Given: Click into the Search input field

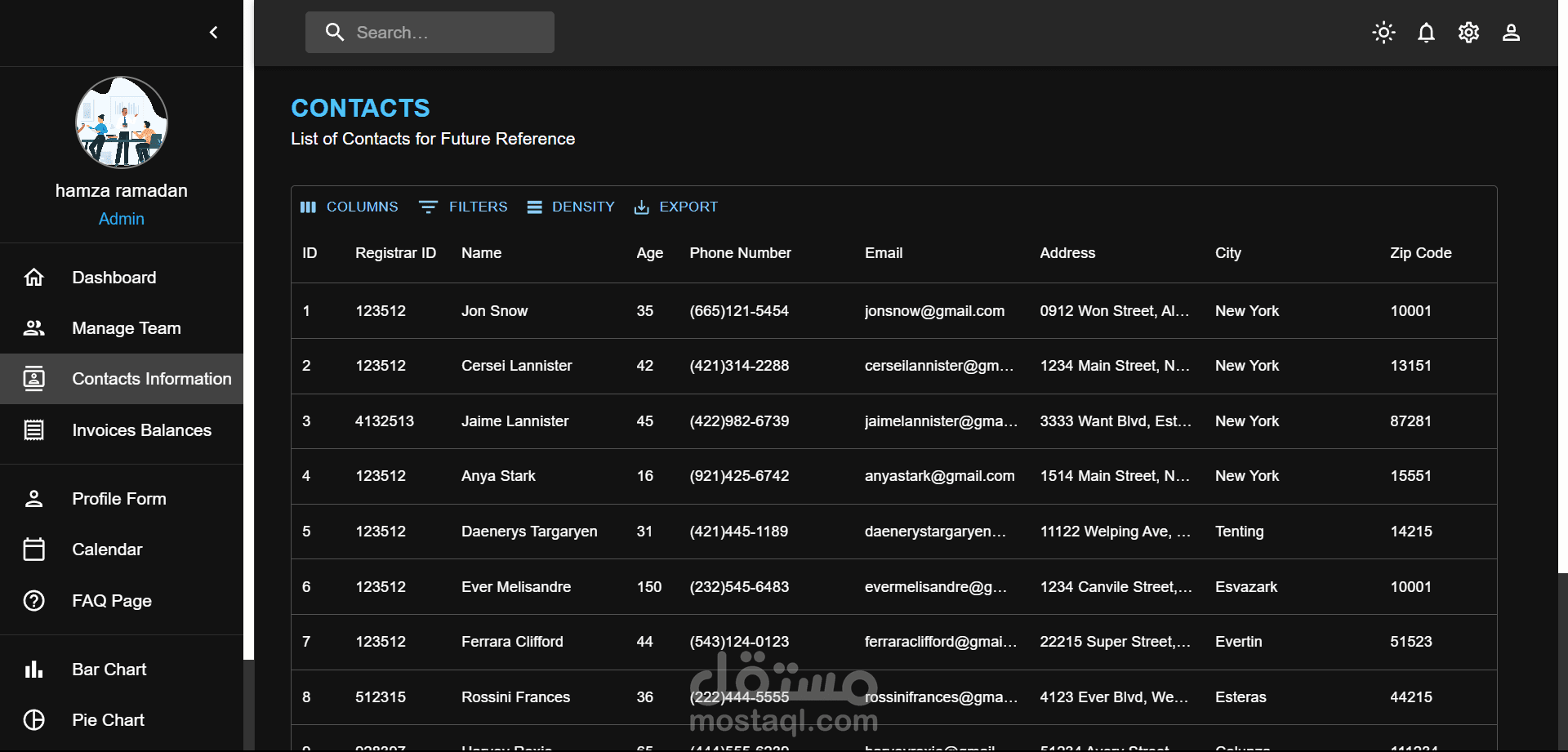Looking at the screenshot, I should 449,33.
